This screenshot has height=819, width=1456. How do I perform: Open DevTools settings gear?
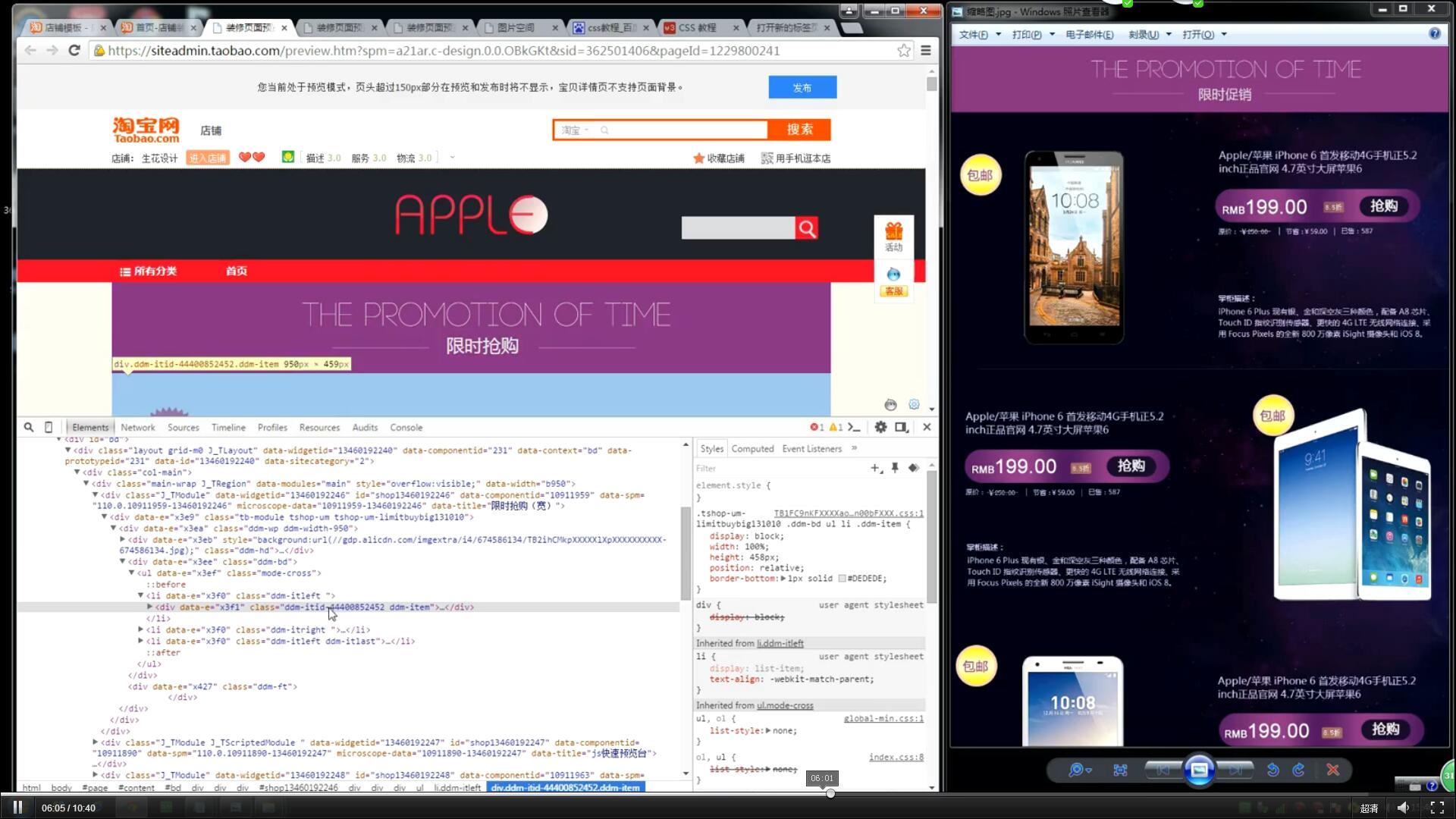(880, 427)
